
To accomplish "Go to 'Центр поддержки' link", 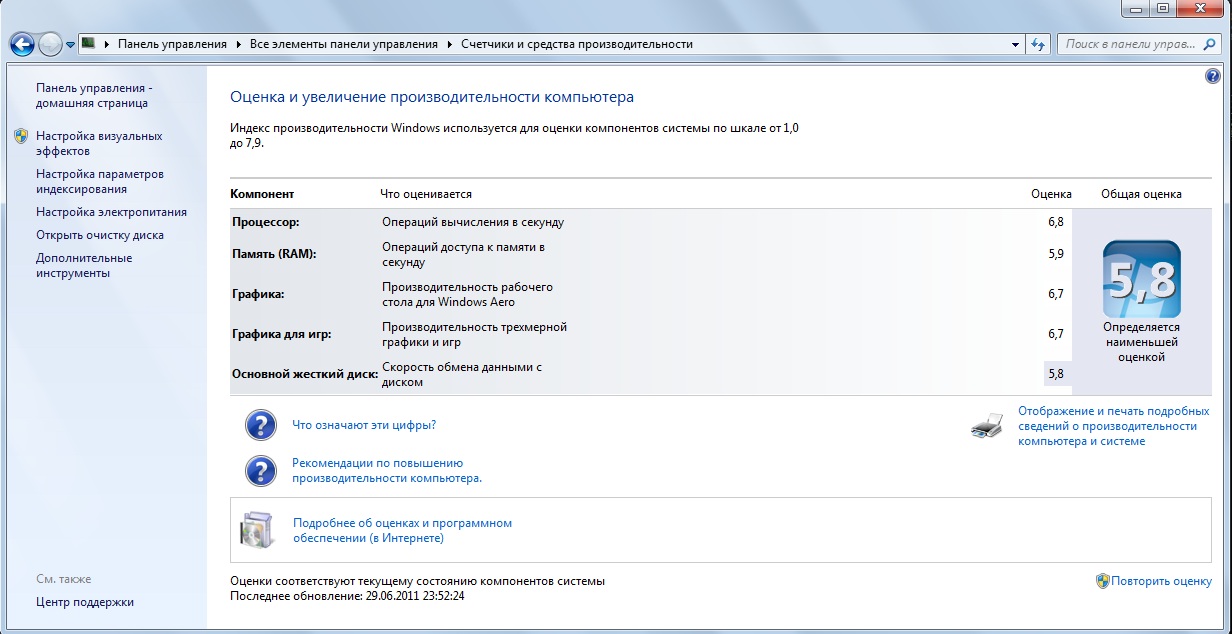I will click(x=84, y=602).
